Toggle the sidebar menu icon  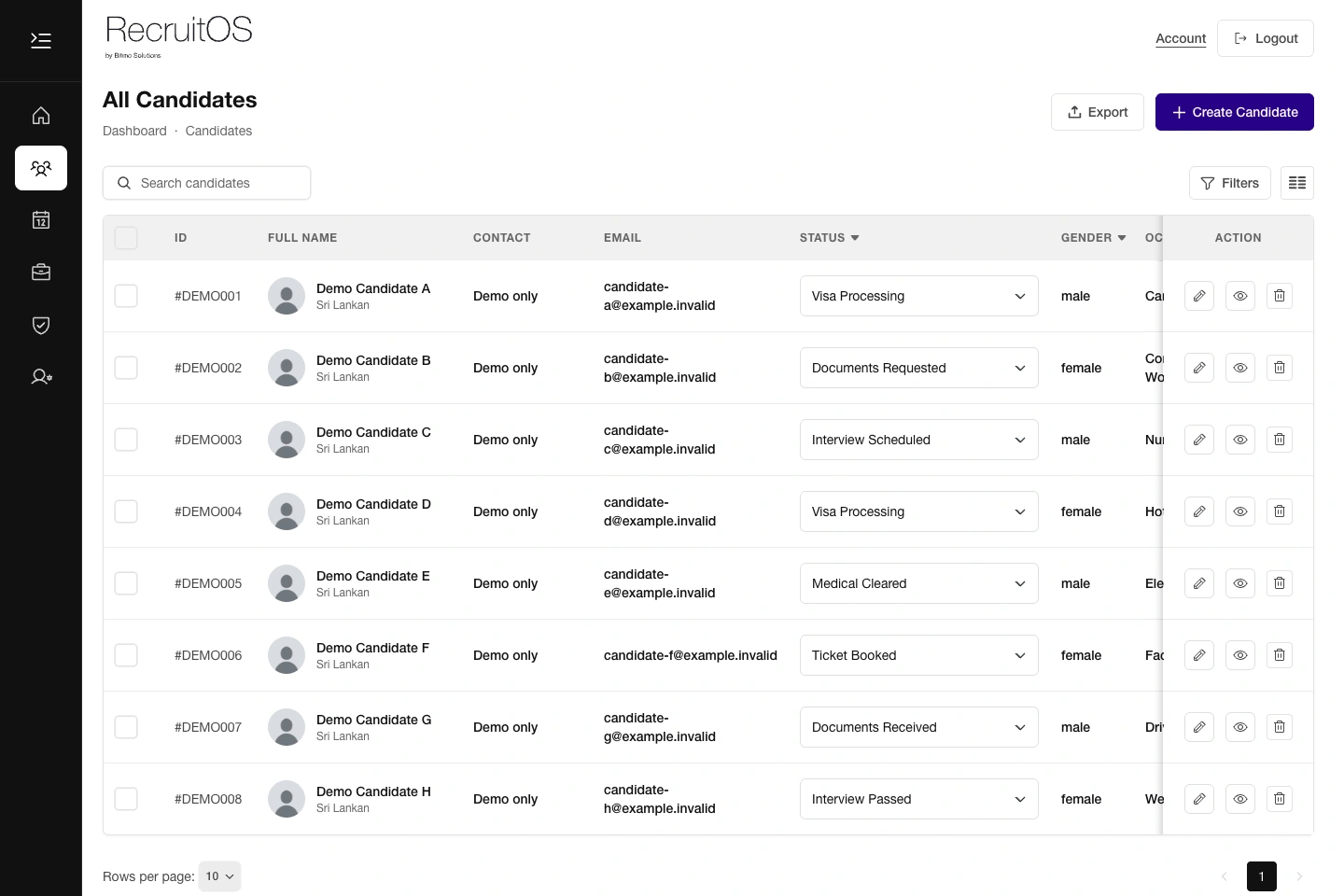point(41,40)
